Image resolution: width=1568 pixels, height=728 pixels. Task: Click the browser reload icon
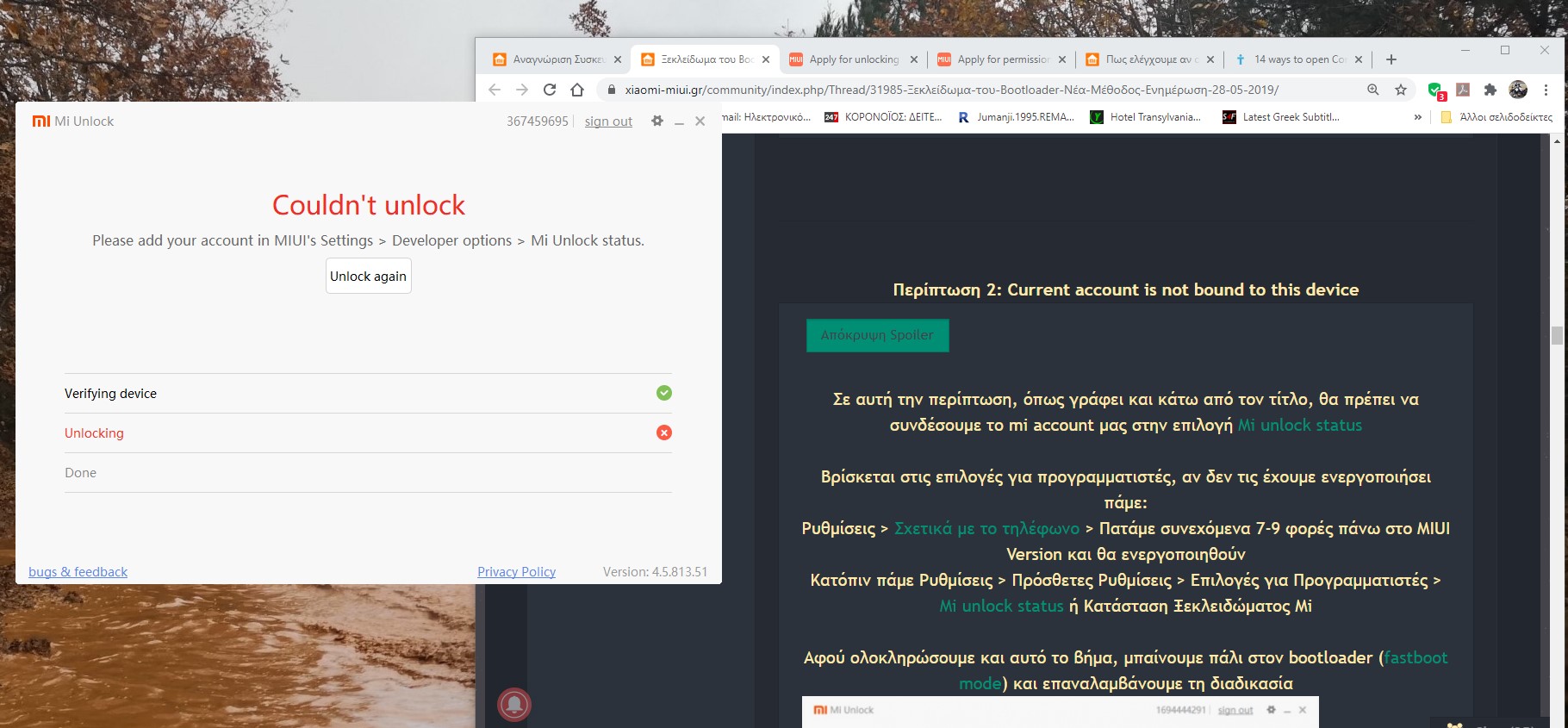(x=550, y=90)
